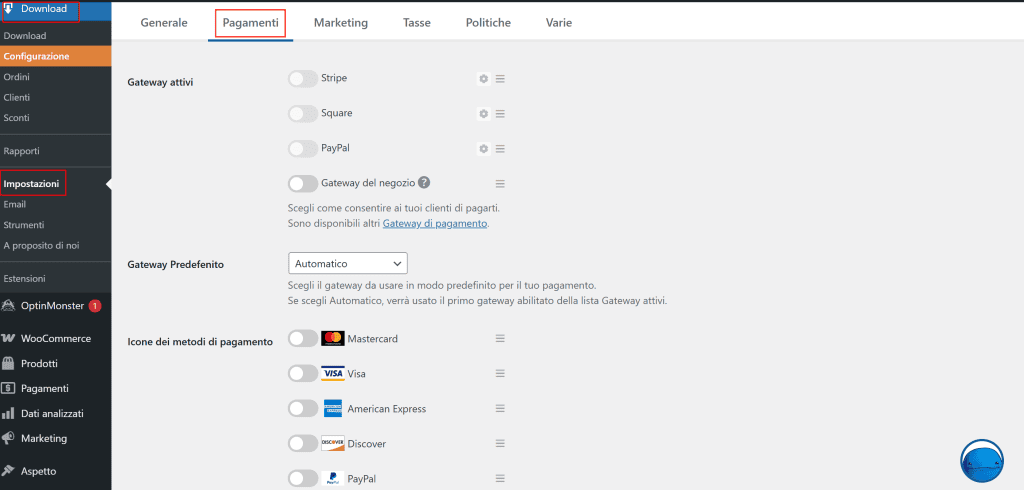Click the Square gateway settings gear
The height and width of the screenshot is (490, 1024).
[x=483, y=114]
